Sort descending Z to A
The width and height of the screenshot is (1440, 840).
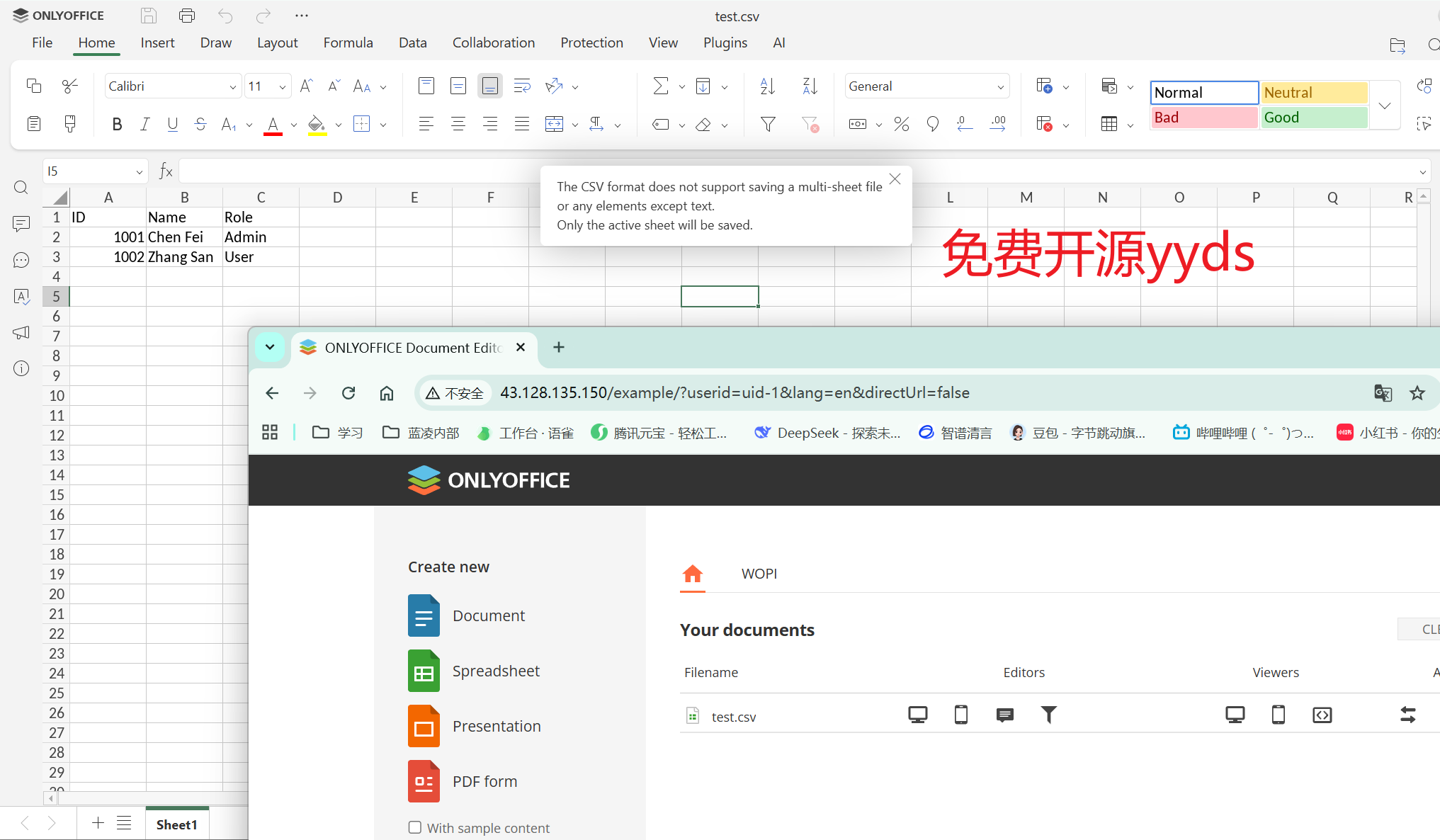pos(810,86)
